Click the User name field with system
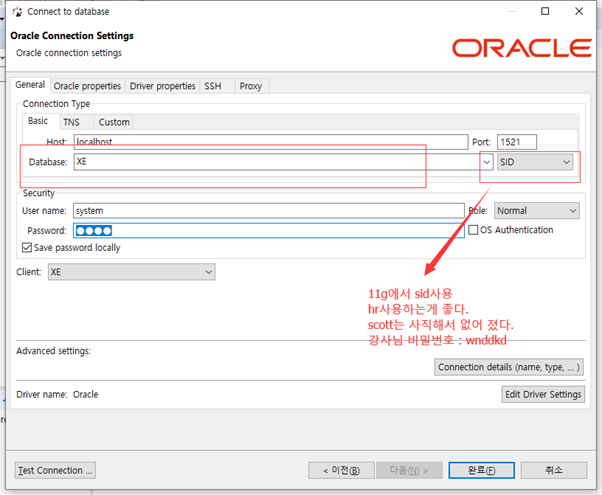 tap(269, 211)
